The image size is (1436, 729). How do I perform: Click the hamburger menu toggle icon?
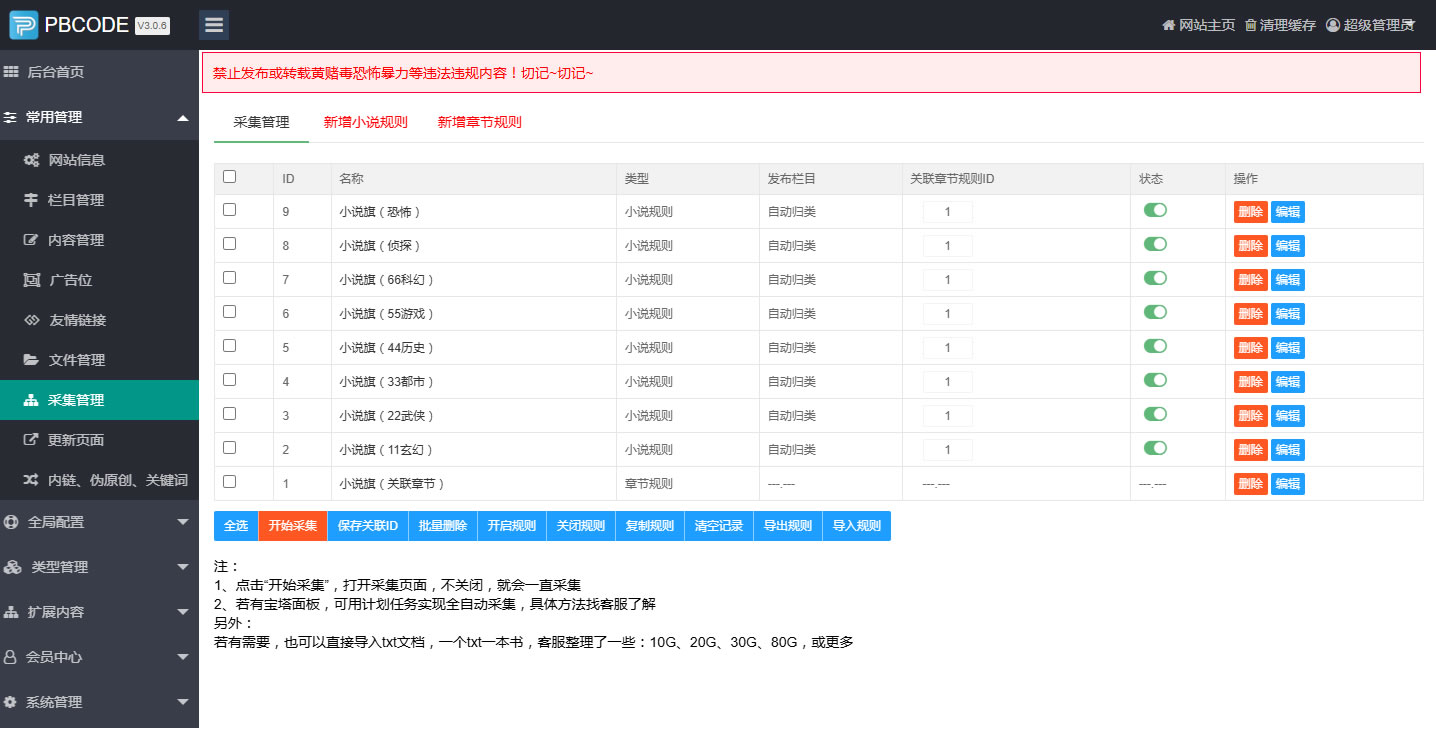tap(213, 25)
